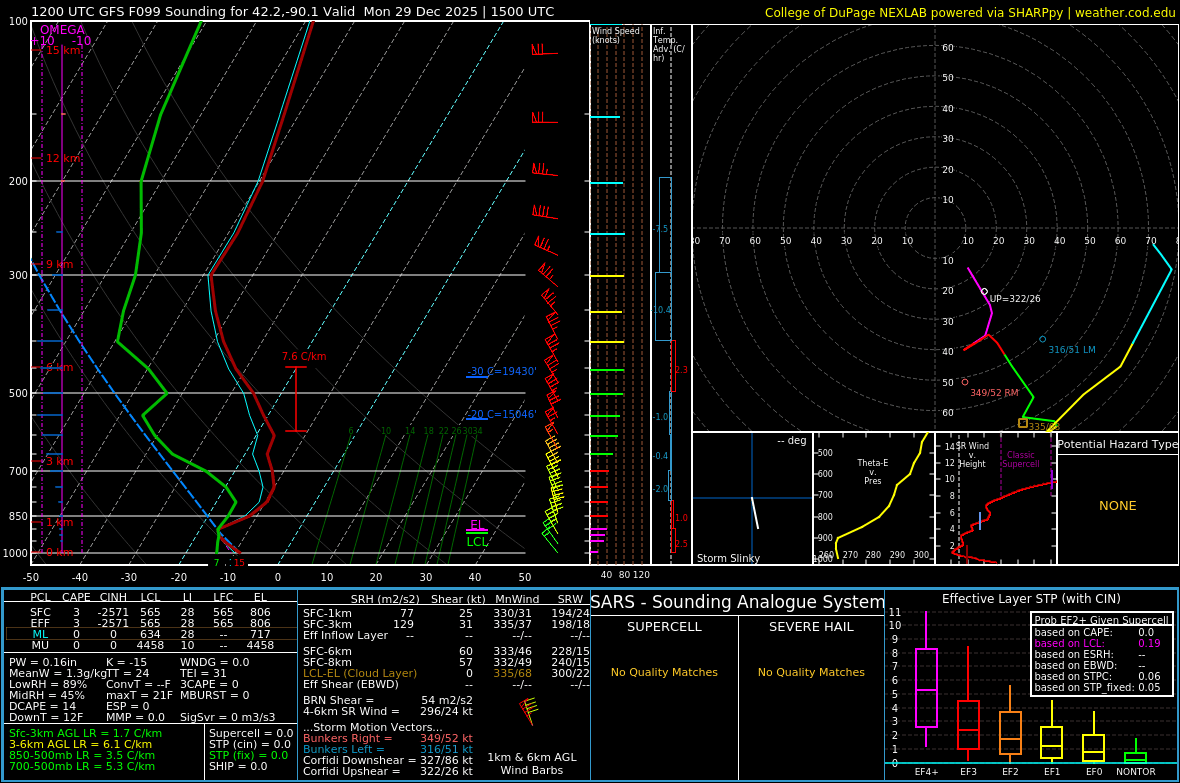Click the PW = 0.16in value

[43, 663]
